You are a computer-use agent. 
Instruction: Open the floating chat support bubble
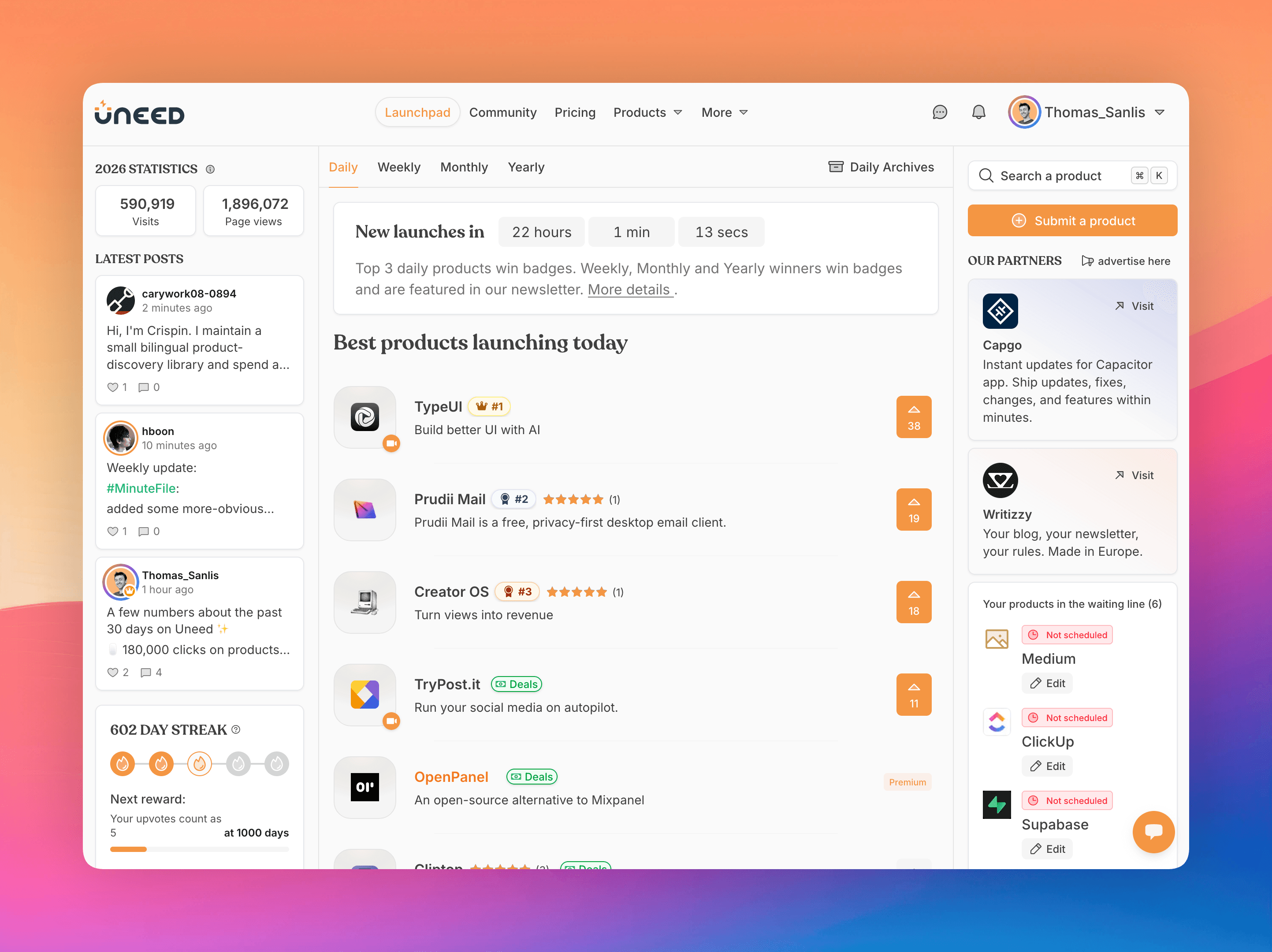tap(1153, 832)
